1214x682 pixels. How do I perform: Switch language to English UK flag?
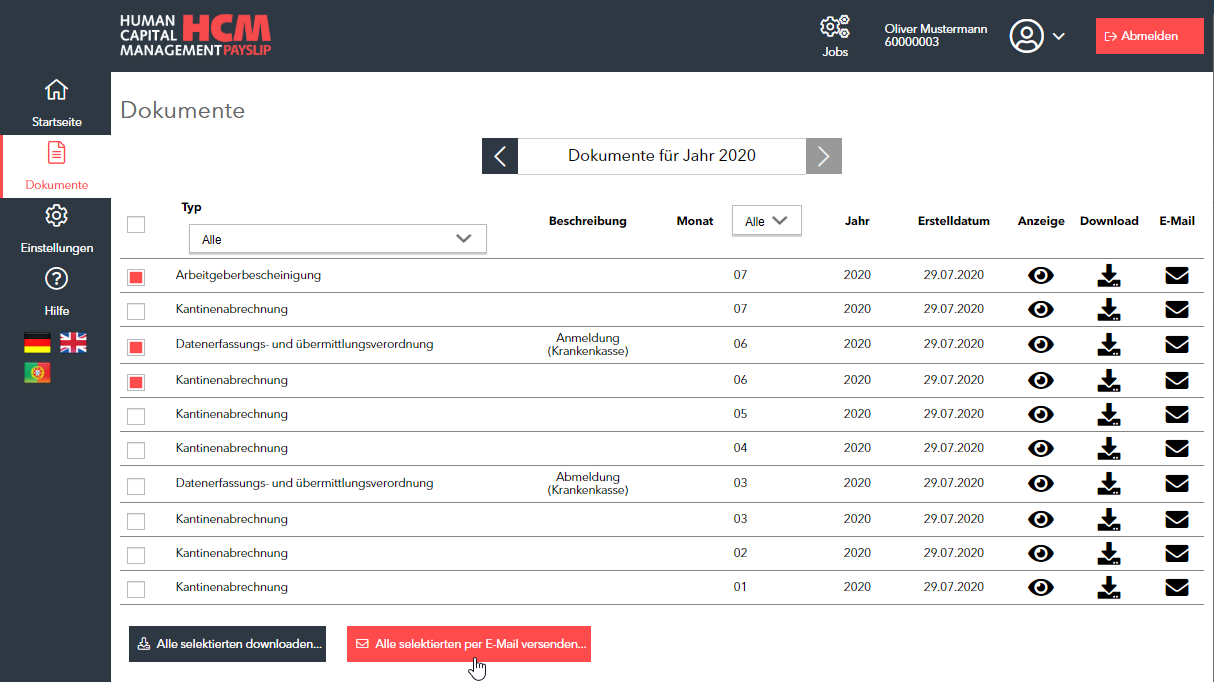73,343
